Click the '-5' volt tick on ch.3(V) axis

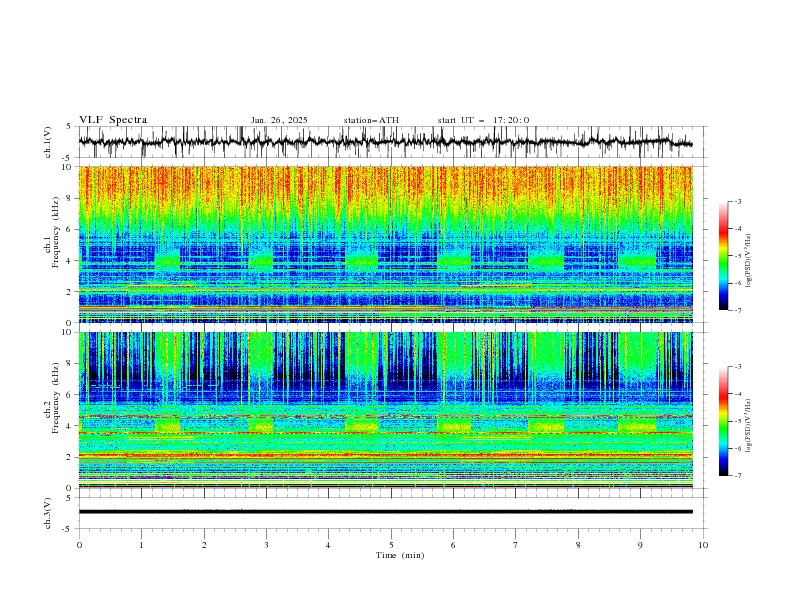[x=67, y=529]
